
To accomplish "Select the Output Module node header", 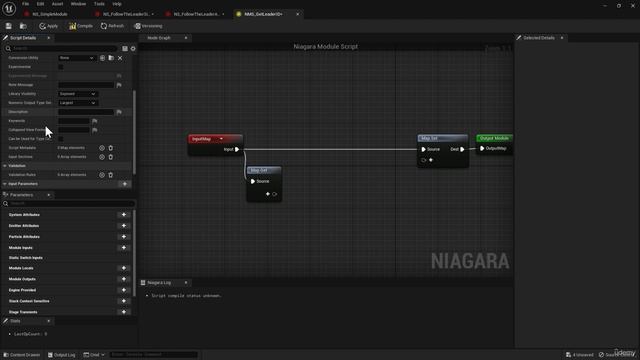I will (x=494, y=138).
